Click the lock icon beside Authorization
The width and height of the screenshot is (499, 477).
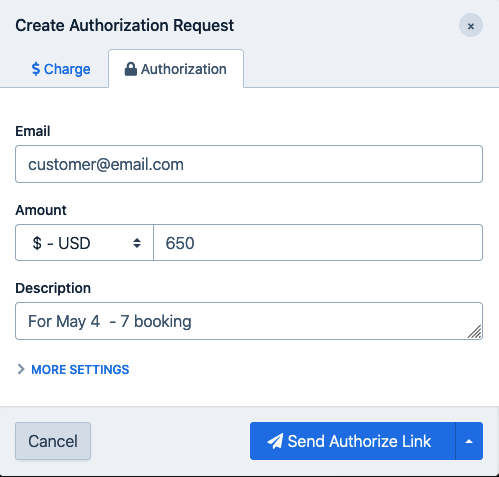[x=130, y=69]
